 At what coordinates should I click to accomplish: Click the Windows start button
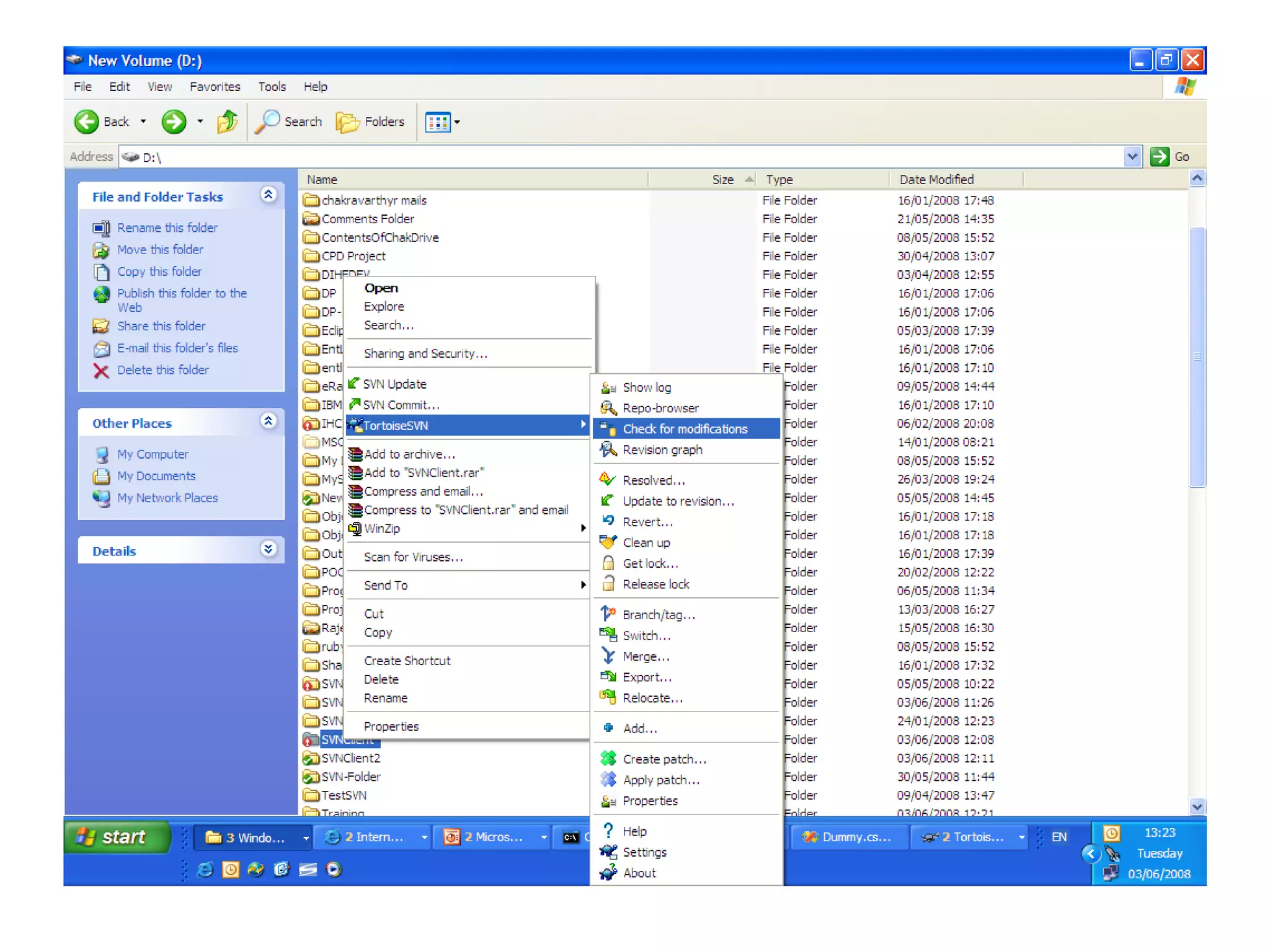116,837
